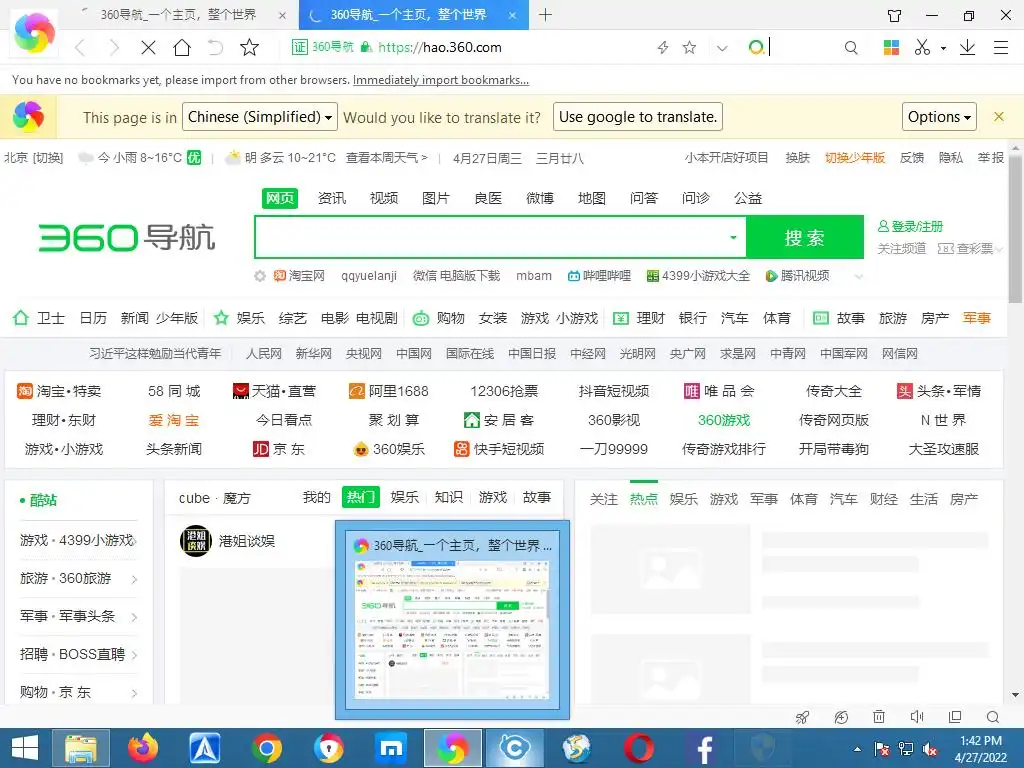Switch to first 360导航 tab
The height and width of the screenshot is (768, 1024).
(178, 14)
